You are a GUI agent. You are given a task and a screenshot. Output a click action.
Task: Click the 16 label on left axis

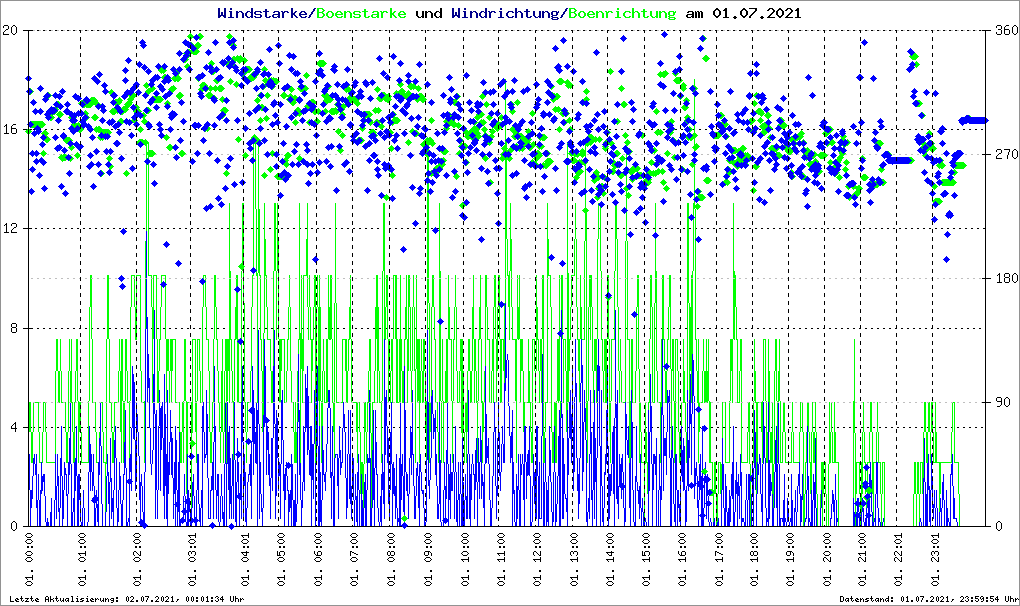click(12, 130)
